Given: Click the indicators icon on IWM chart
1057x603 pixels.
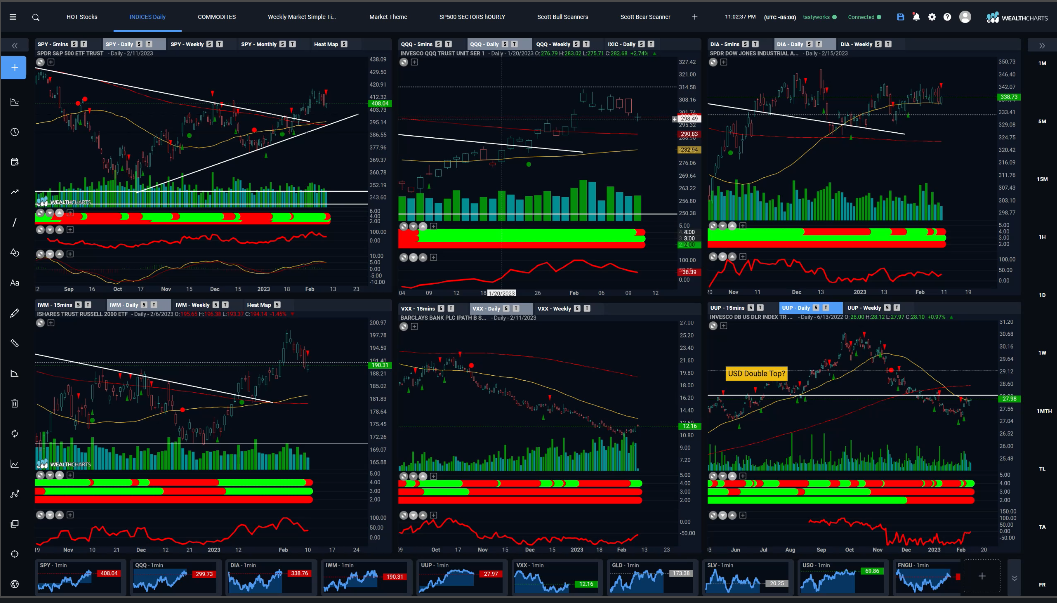Looking at the screenshot, I should (40, 323).
